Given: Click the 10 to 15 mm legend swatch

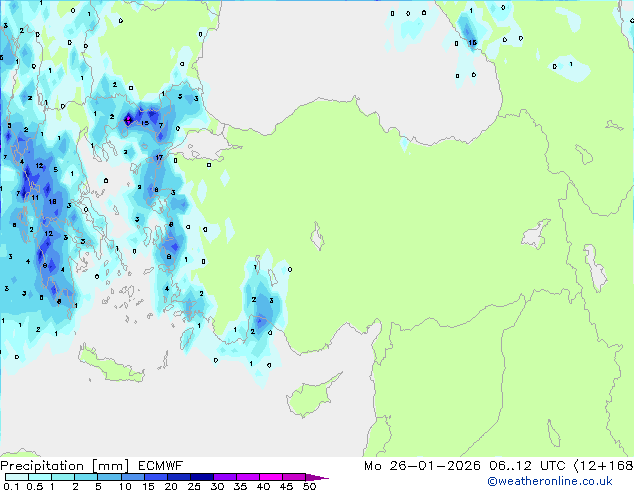Looking at the screenshot, I should 132,477.
